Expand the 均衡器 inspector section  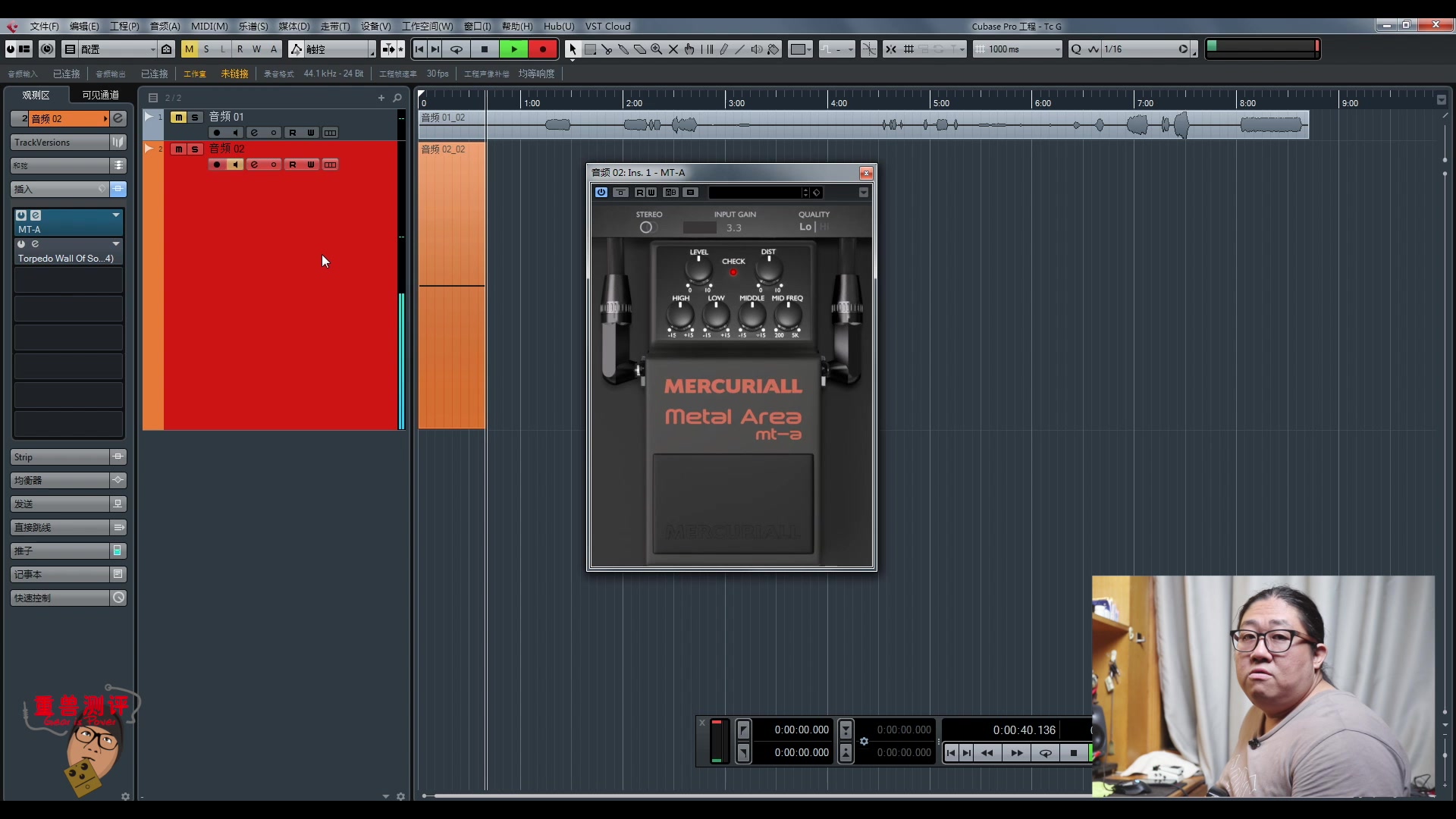point(59,480)
